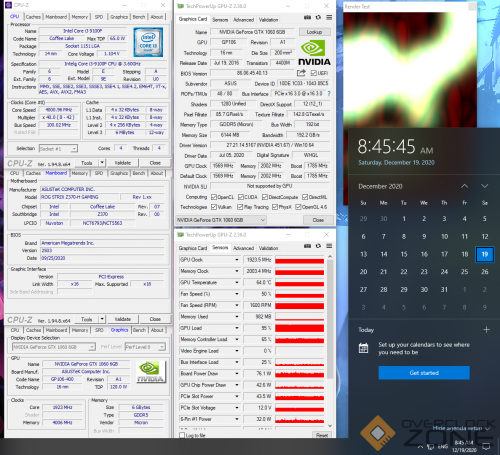
Task: Toggle the UEFI checkbox in GPU-Z
Action: click(314, 73)
